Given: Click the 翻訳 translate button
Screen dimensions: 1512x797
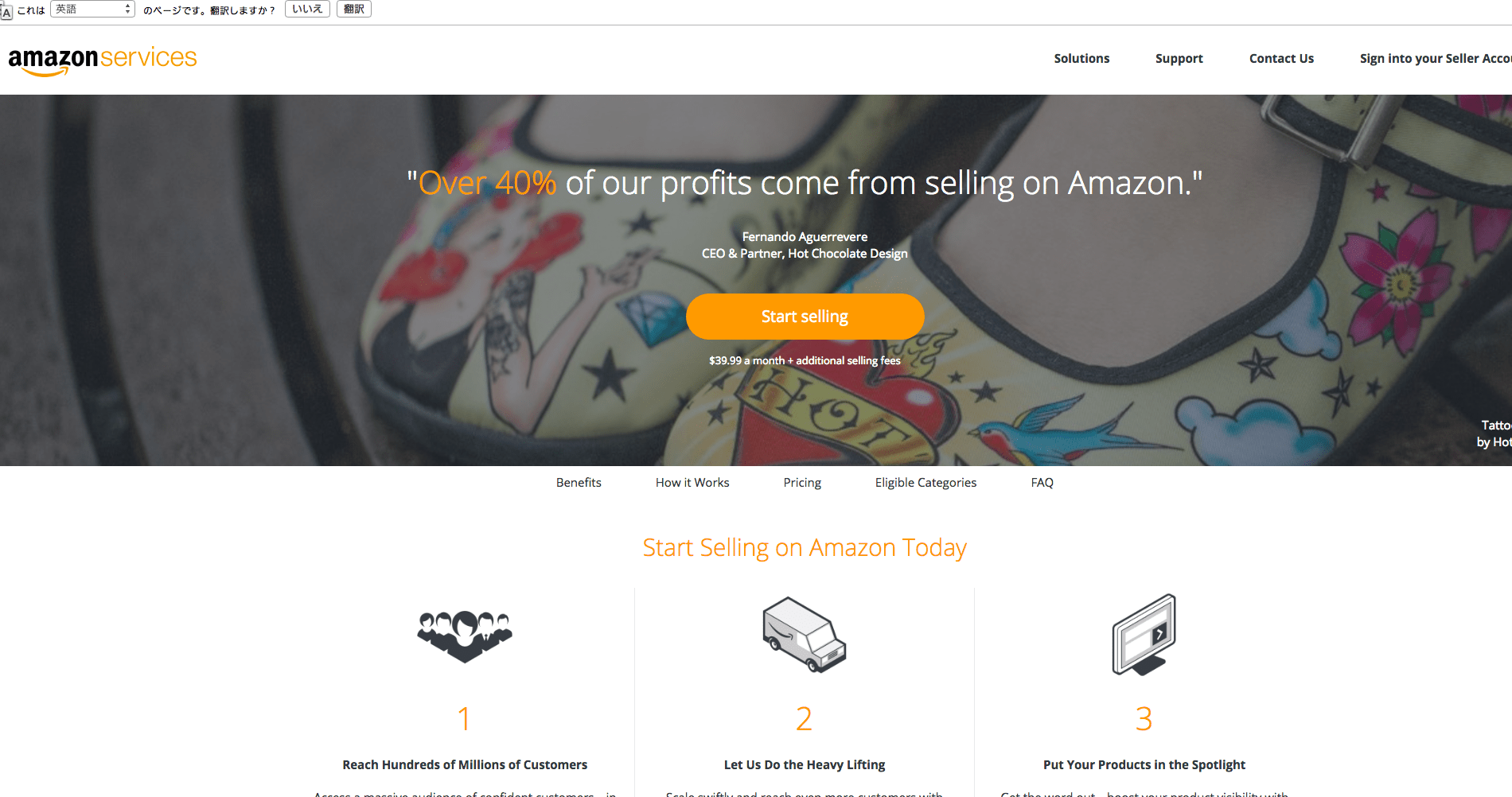Looking at the screenshot, I should (354, 10).
